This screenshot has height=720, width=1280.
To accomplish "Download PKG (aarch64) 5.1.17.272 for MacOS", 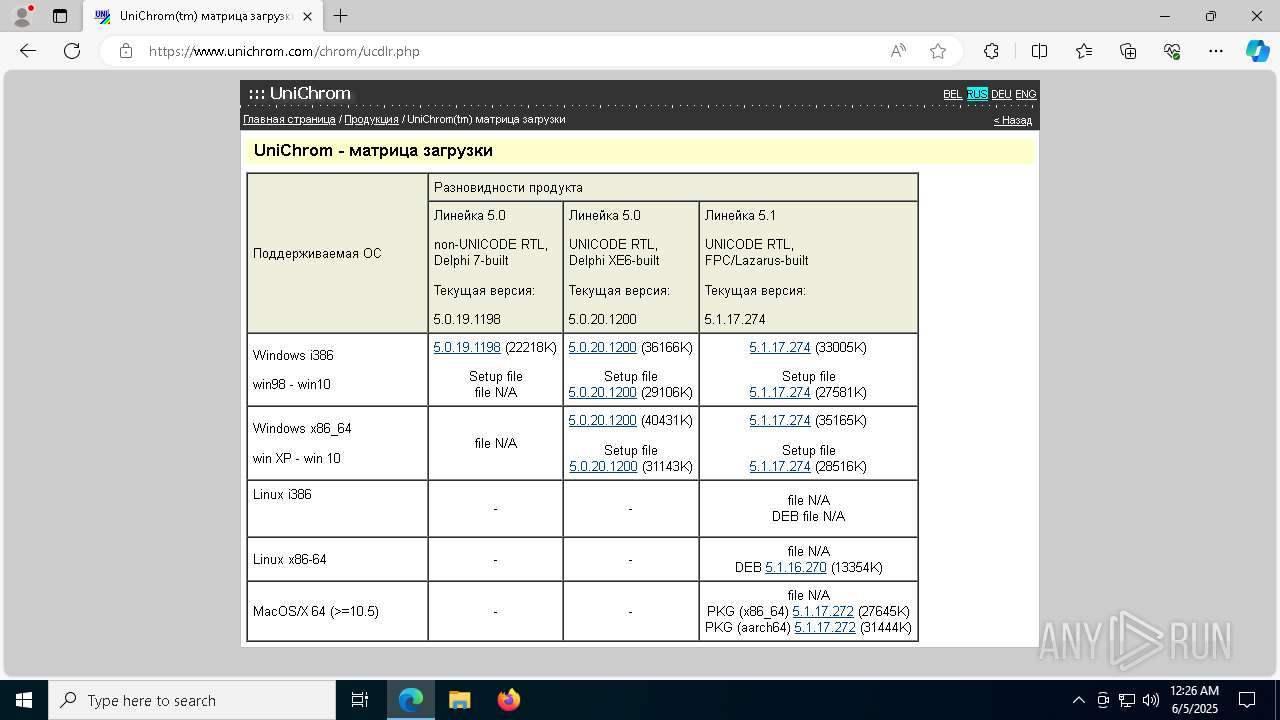I will pyautogui.click(x=825, y=627).
